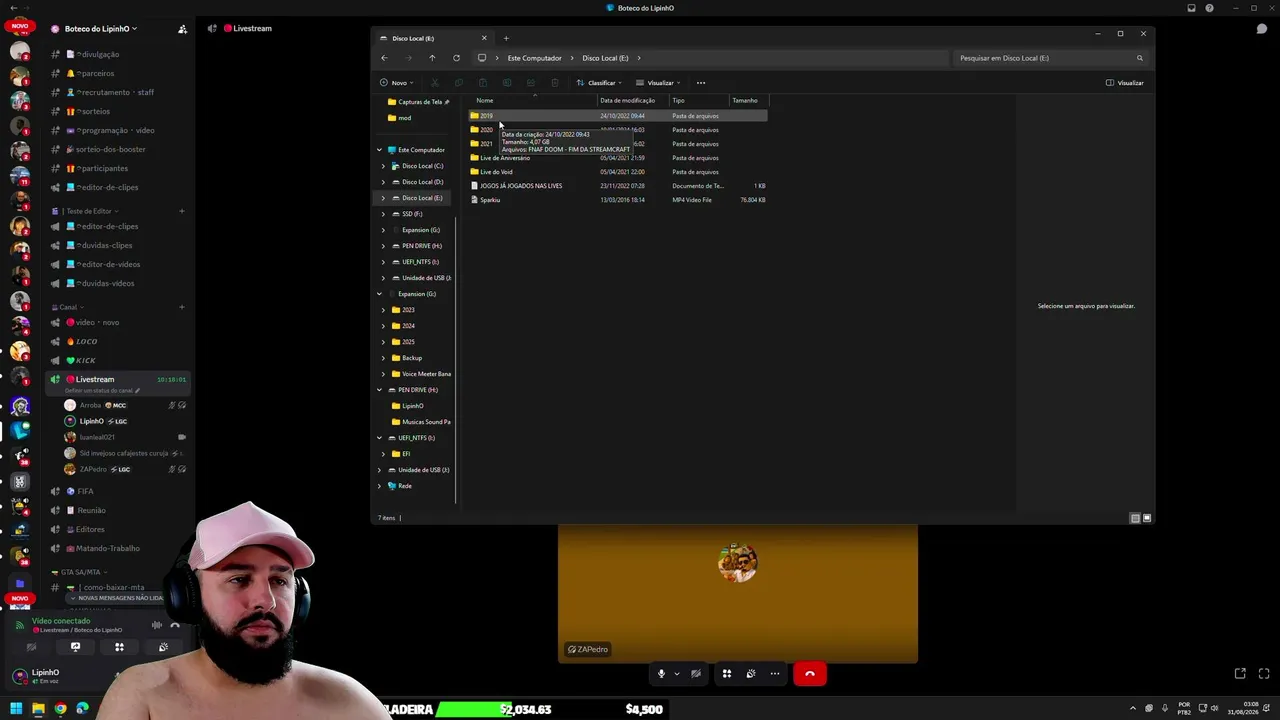Toggle the camera in the call control bar
The height and width of the screenshot is (720, 1280).
coord(696,674)
